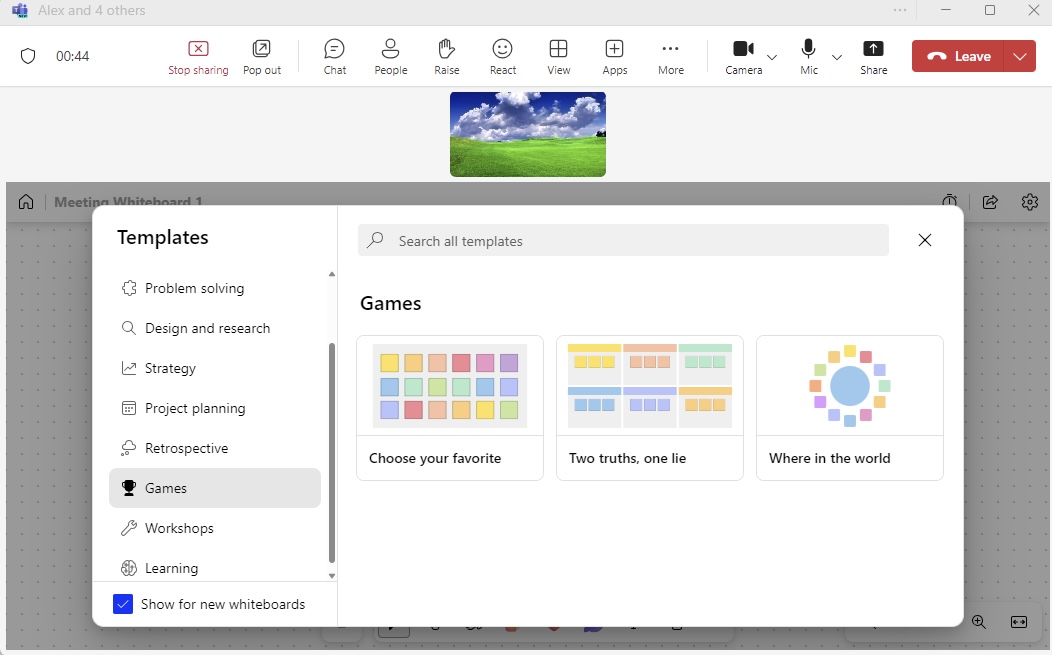Click the fit to screen icon
The height and width of the screenshot is (655, 1052).
click(x=1018, y=622)
